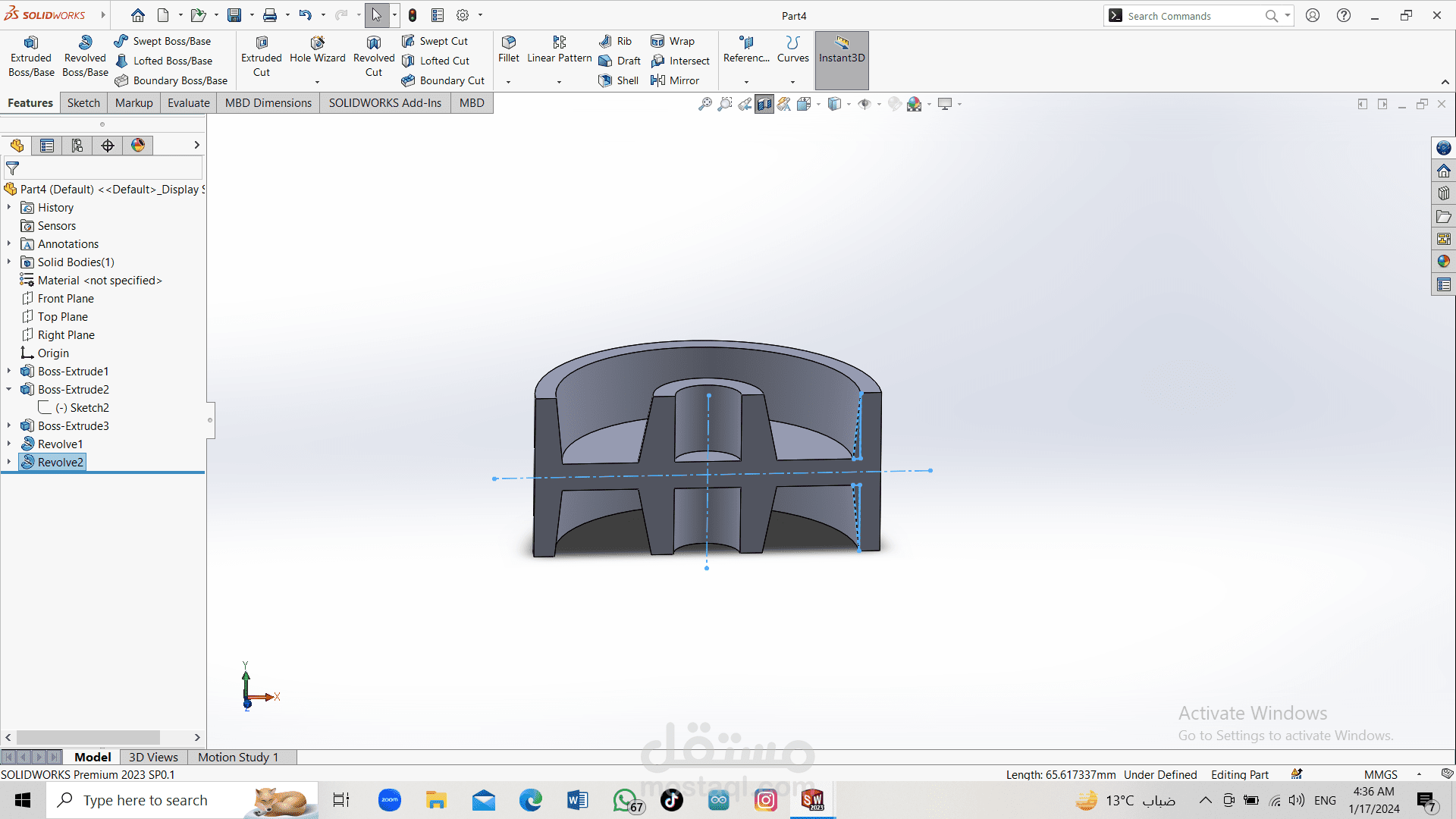Click the Home icon in the title bar
Screen dimensions: 1456x819
pyautogui.click(x=137, y=15)
